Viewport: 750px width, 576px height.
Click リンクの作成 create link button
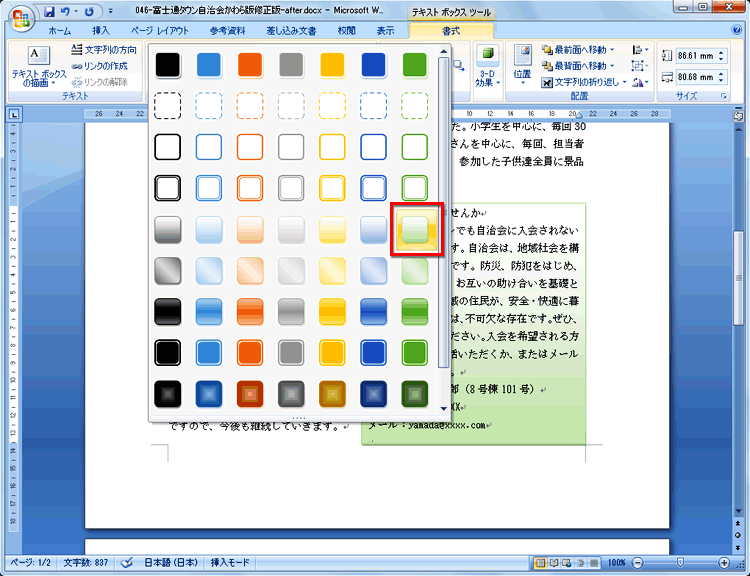click(99, 66)
